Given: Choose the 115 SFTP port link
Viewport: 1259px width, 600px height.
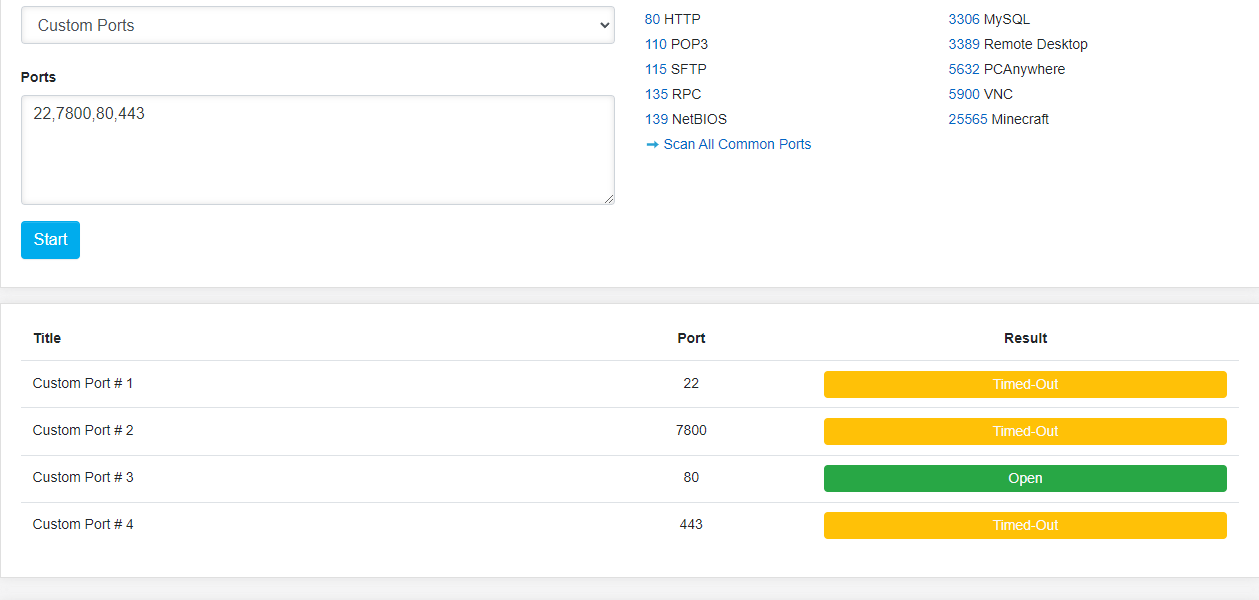Looking at the screenshot, I should [x=655, y=69].
